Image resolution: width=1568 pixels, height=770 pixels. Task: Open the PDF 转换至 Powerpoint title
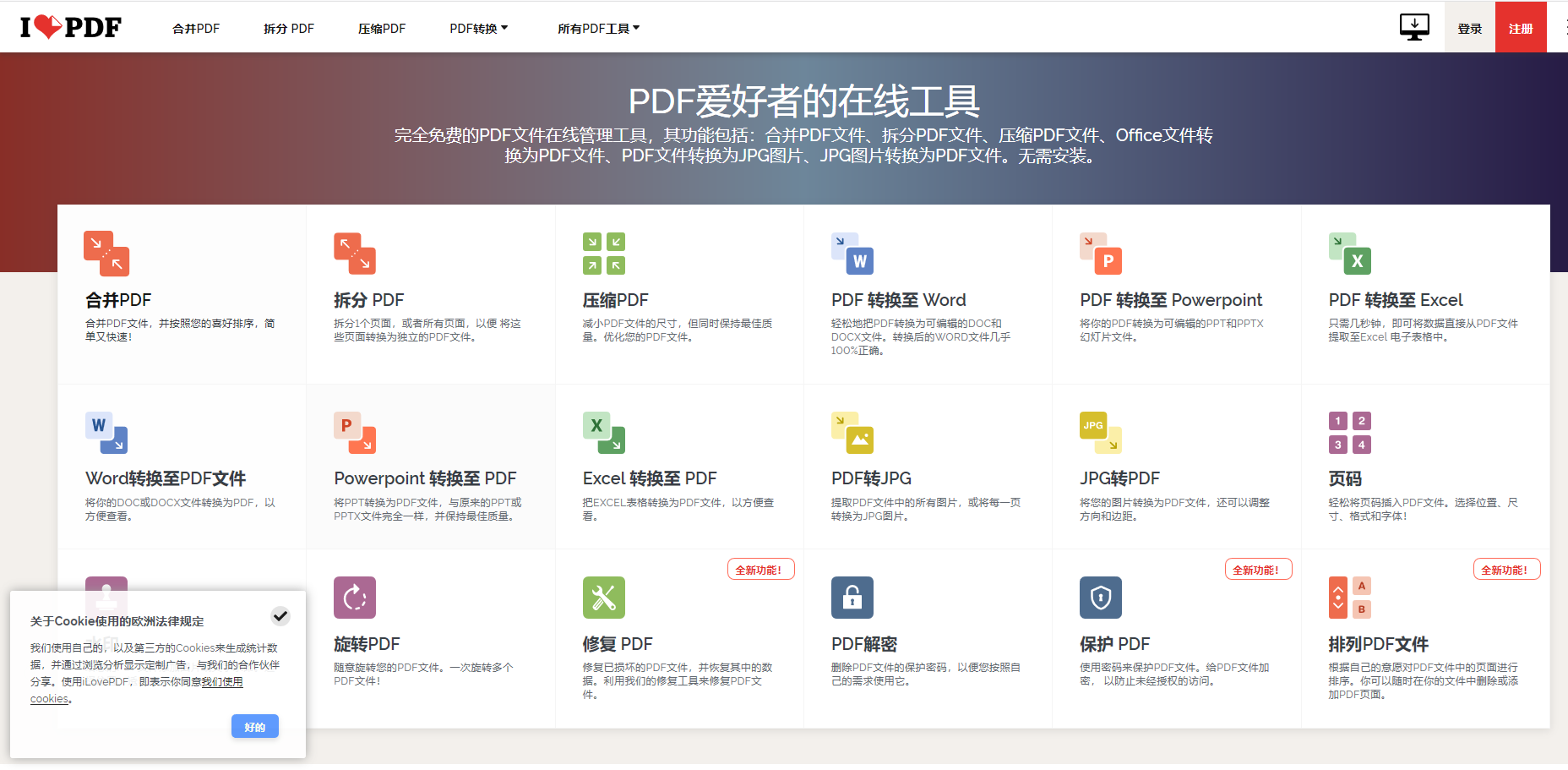1171,300
